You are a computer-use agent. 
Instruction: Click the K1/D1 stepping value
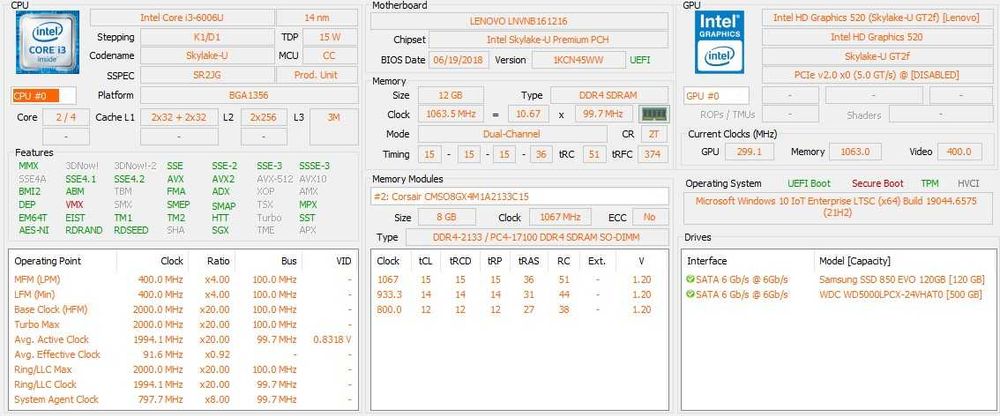point(207,37)
